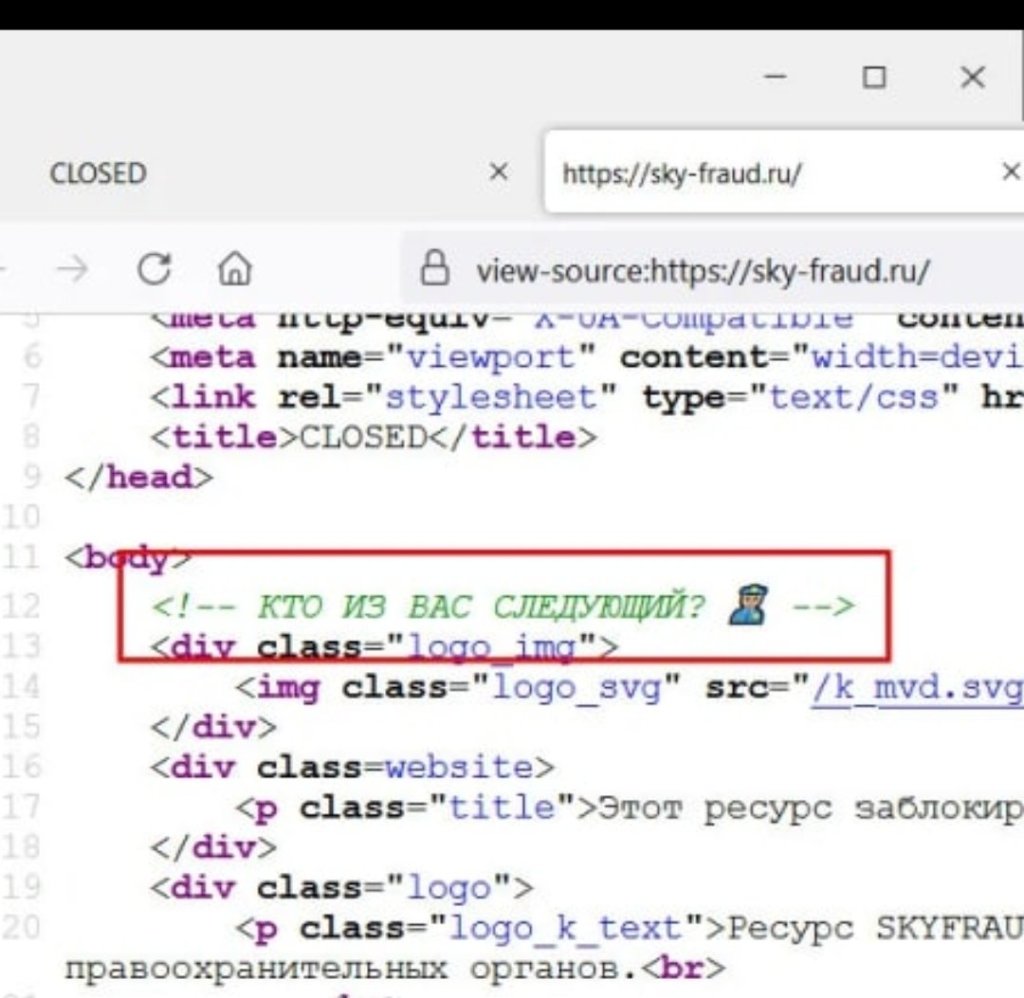Click the CLOSED title tag text
This screenshot has width=1024, height=998.
(365, 437)
